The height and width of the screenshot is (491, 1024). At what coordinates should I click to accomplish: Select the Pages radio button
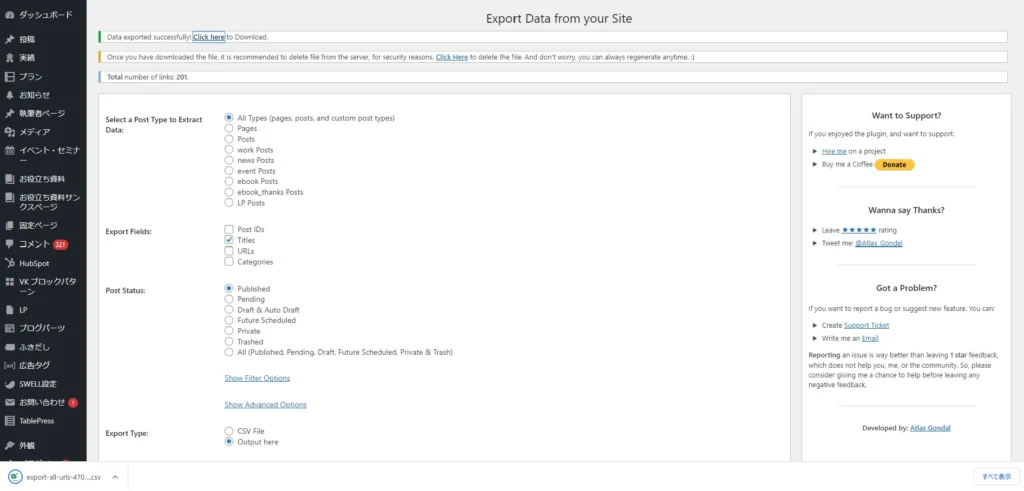point(229,129)
